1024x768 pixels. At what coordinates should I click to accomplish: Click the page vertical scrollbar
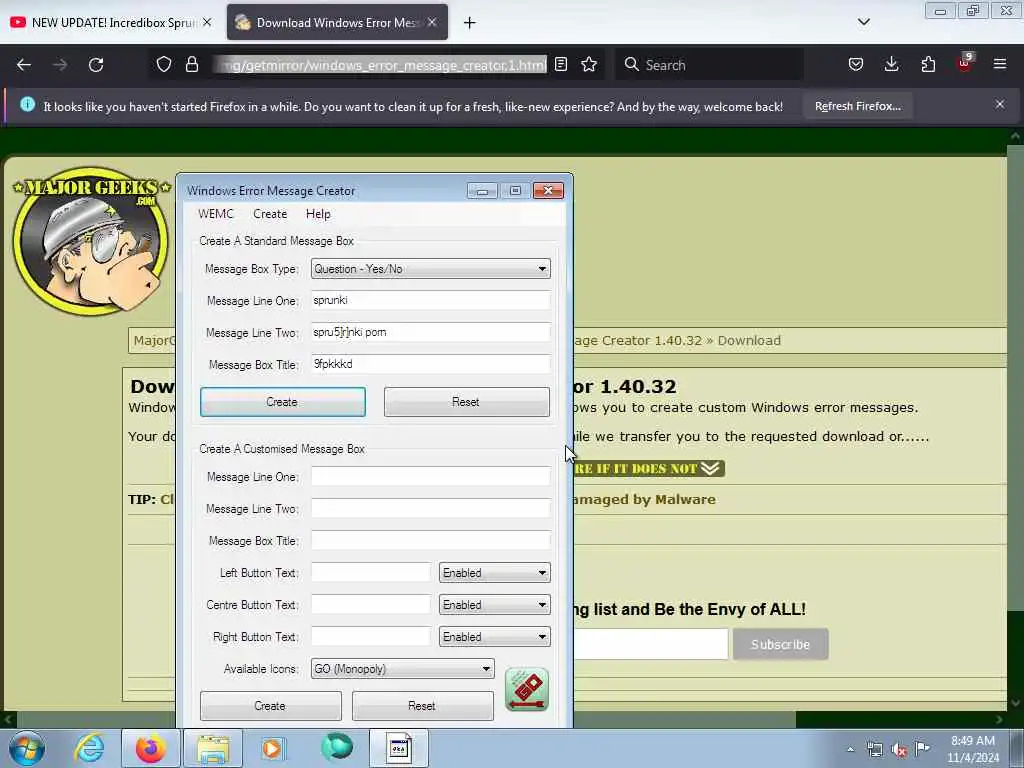1015,421
